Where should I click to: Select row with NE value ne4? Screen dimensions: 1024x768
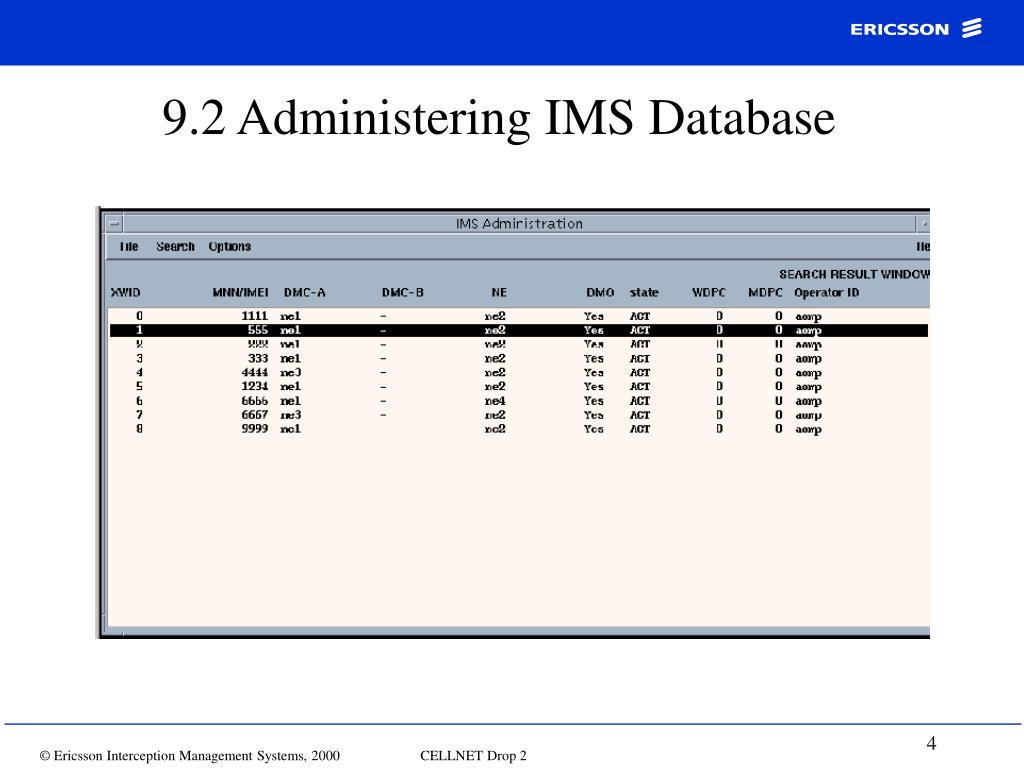519,401
